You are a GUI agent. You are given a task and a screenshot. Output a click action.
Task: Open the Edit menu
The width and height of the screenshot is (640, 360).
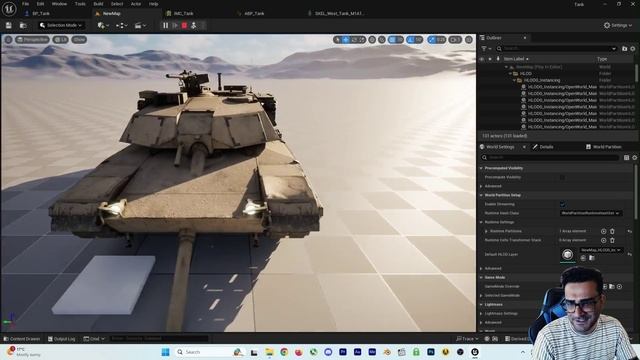(40, 4)
